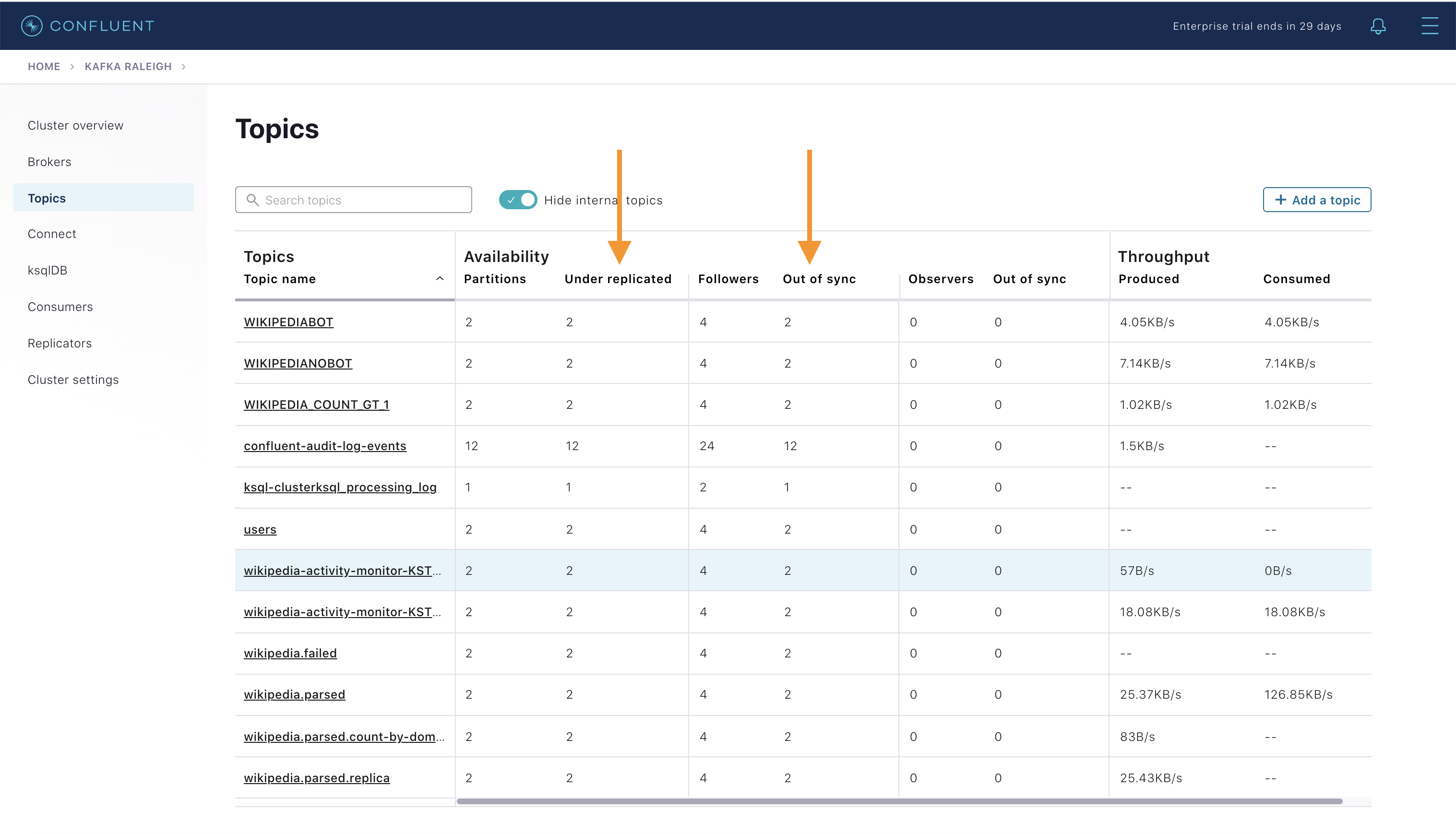Select 1.5KB/s produced value

click(x=1142, y=446)
